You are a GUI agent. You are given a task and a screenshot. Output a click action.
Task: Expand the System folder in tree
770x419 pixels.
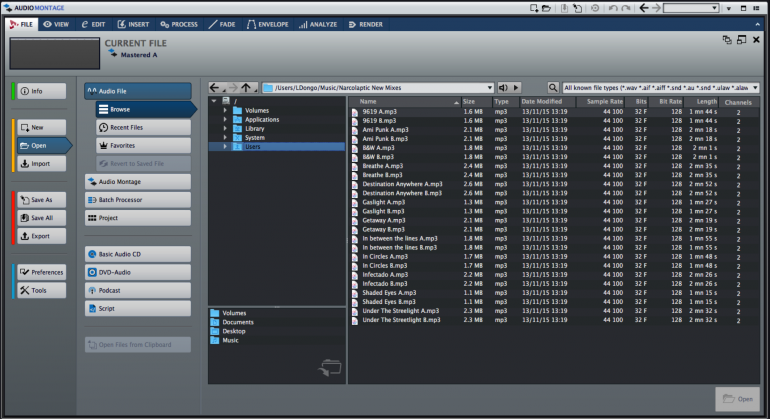click(225, 138)
